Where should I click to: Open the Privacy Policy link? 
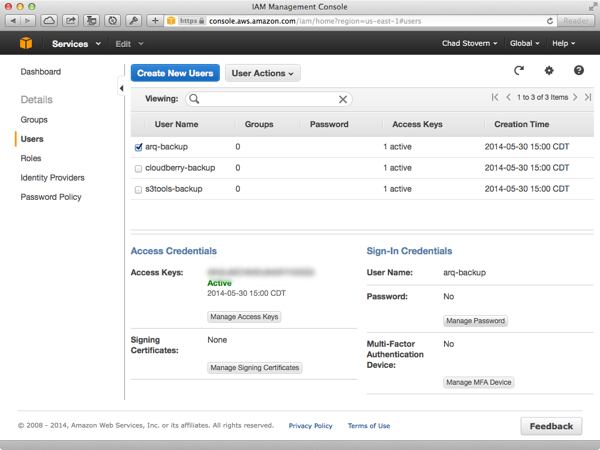(x=310, y=426)
